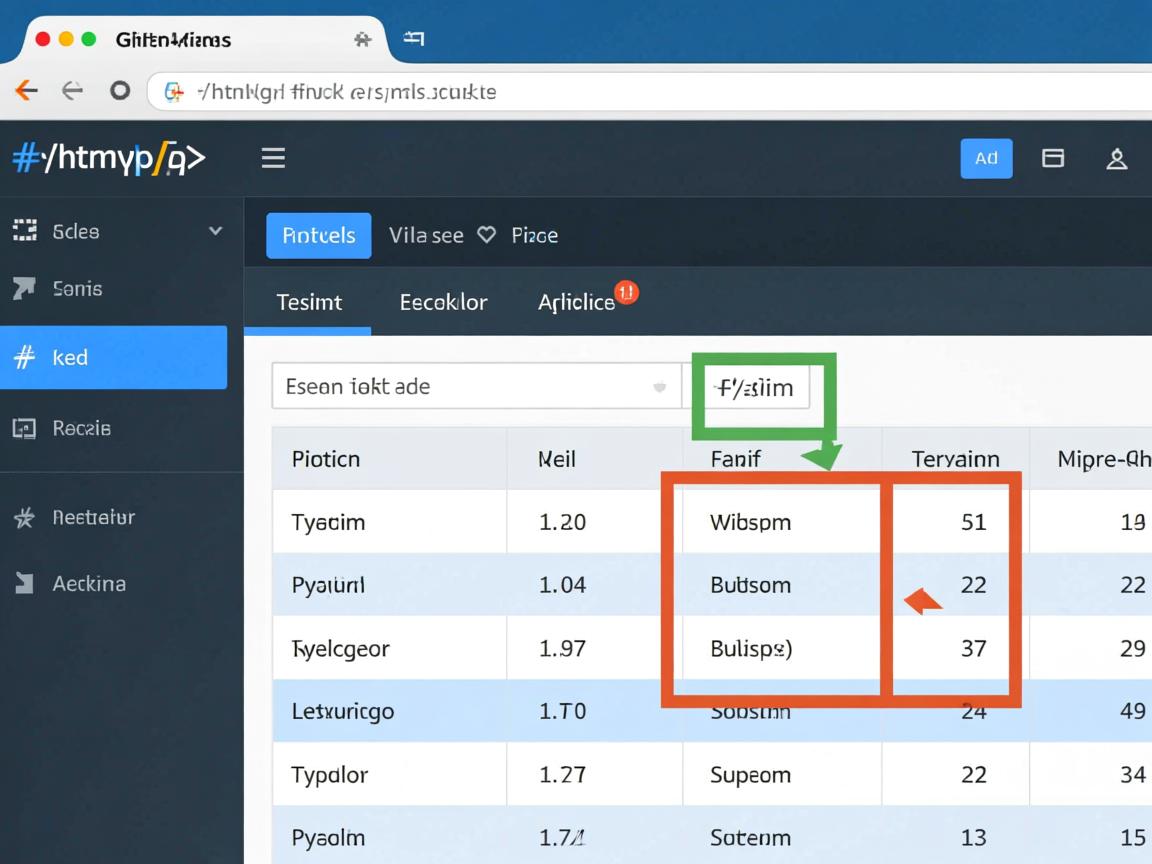Click the blue Ad button

[x=986, y=158]
